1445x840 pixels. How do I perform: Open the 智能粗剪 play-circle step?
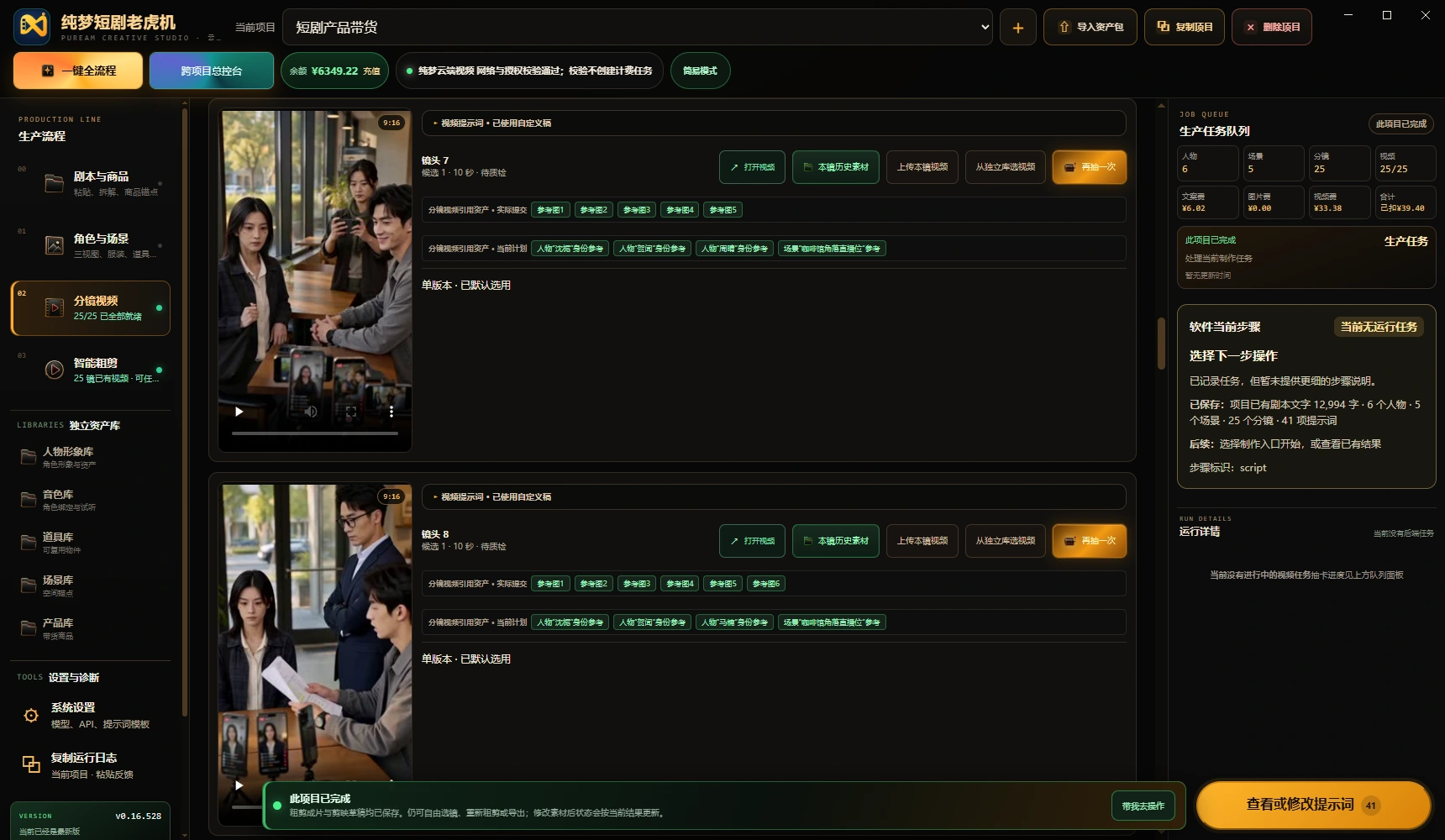coord(90,370)
